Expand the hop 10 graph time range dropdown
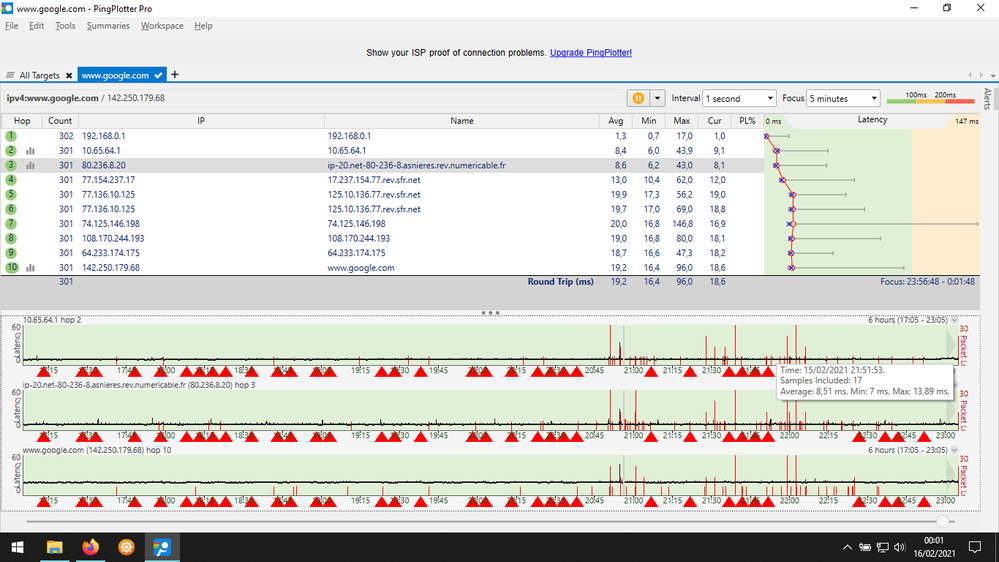 (x=954, y=450)
